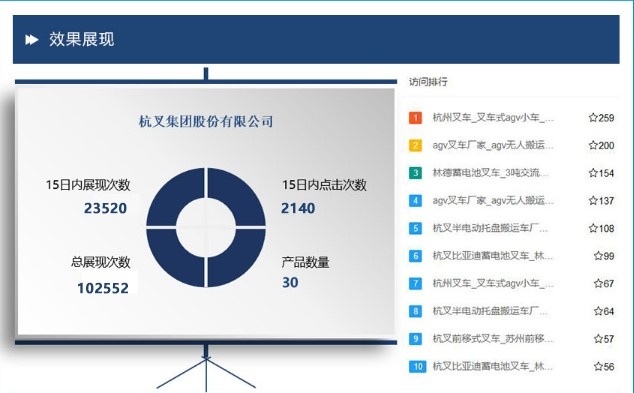
Task: Select the value 23520
Action: tap(106, 208)
